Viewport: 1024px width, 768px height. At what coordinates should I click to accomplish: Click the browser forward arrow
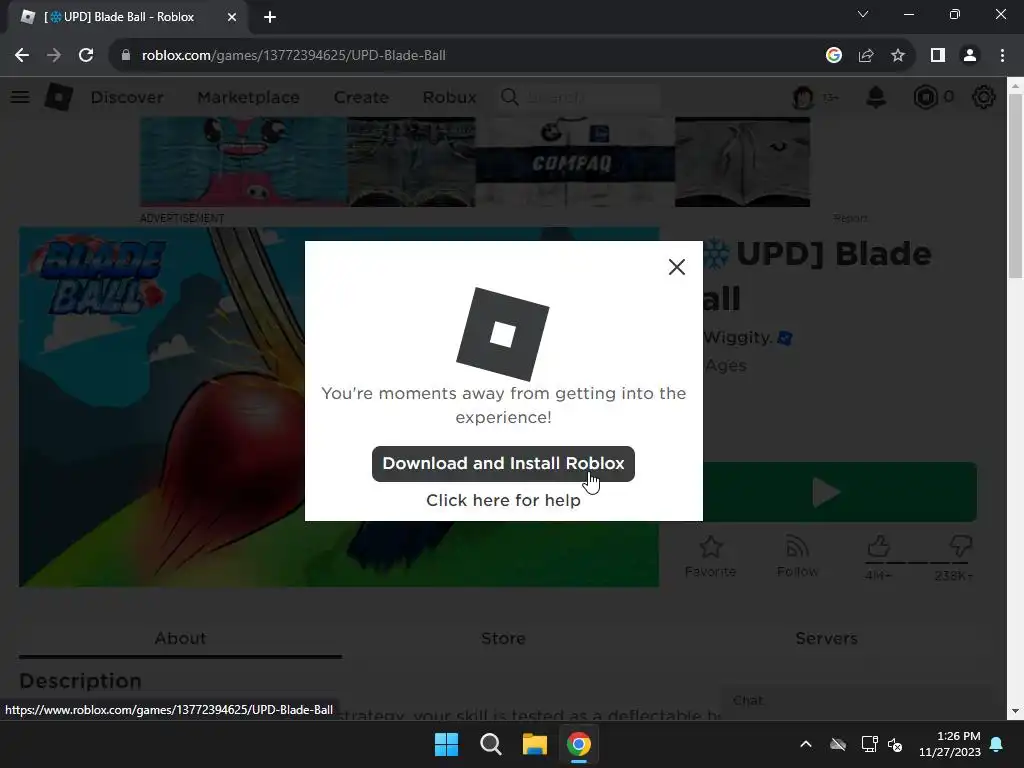(54, 56)
